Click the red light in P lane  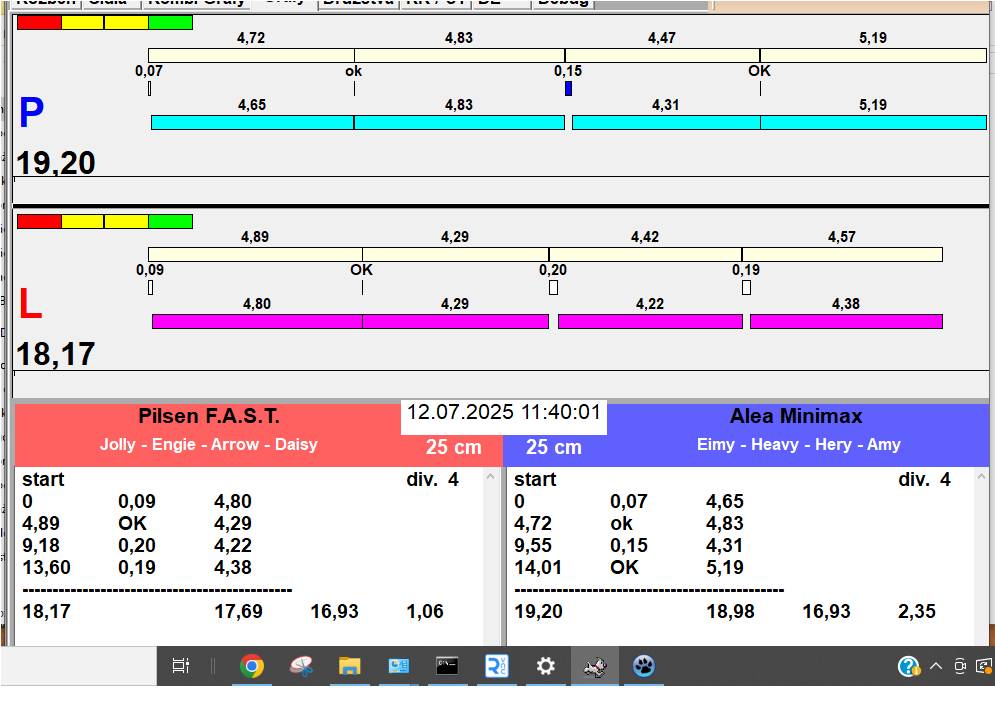pyautogui.click(x=39, y=22)
